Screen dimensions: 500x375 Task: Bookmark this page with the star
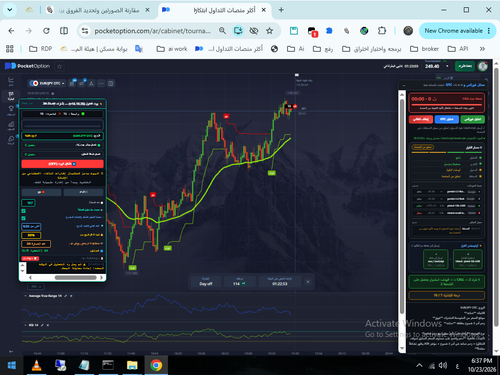(269, 31)
